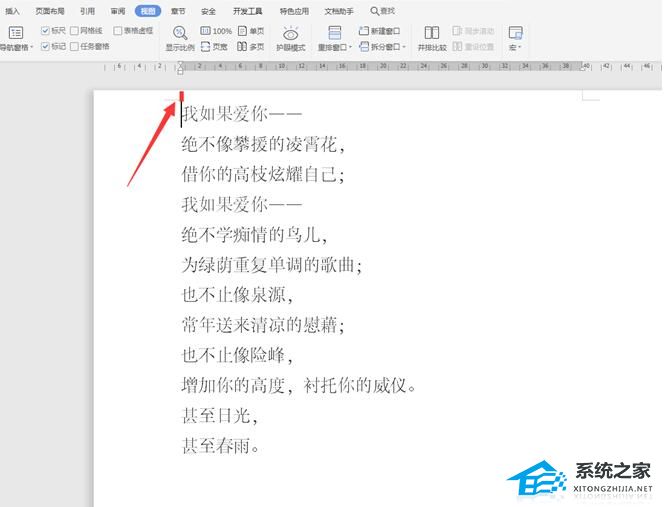This screenshot has width=668, height=507.
Task: Select the 视图 view tab
Action: 148,11
